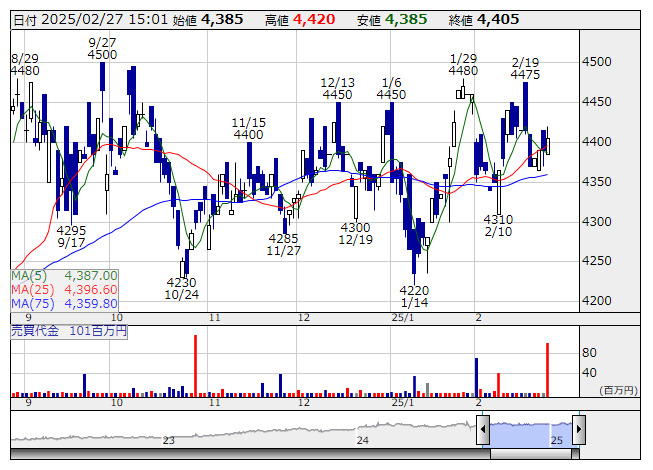Click the 4285 11/27 low annotation
The height and width of the screenshot is (470, 653).
(x=284, y=244)
